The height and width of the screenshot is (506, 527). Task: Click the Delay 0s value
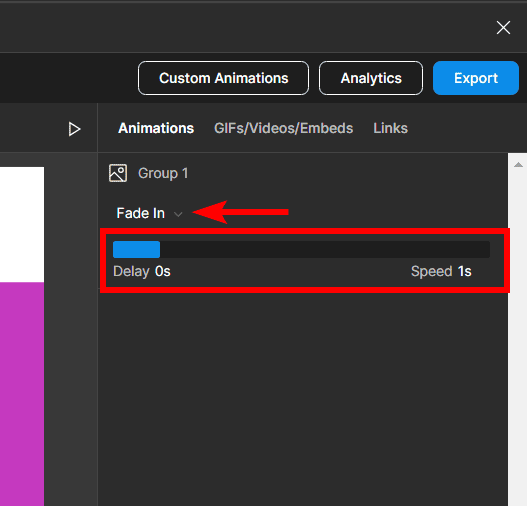(x=163, y=271)
